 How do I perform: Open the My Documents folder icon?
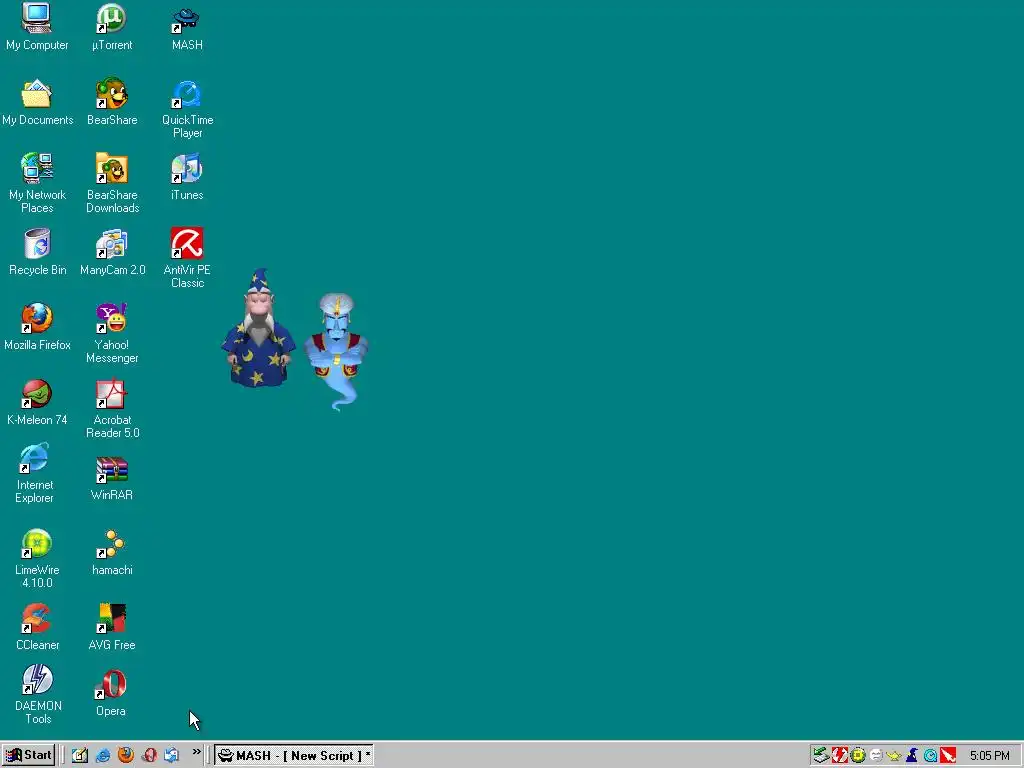37,102
